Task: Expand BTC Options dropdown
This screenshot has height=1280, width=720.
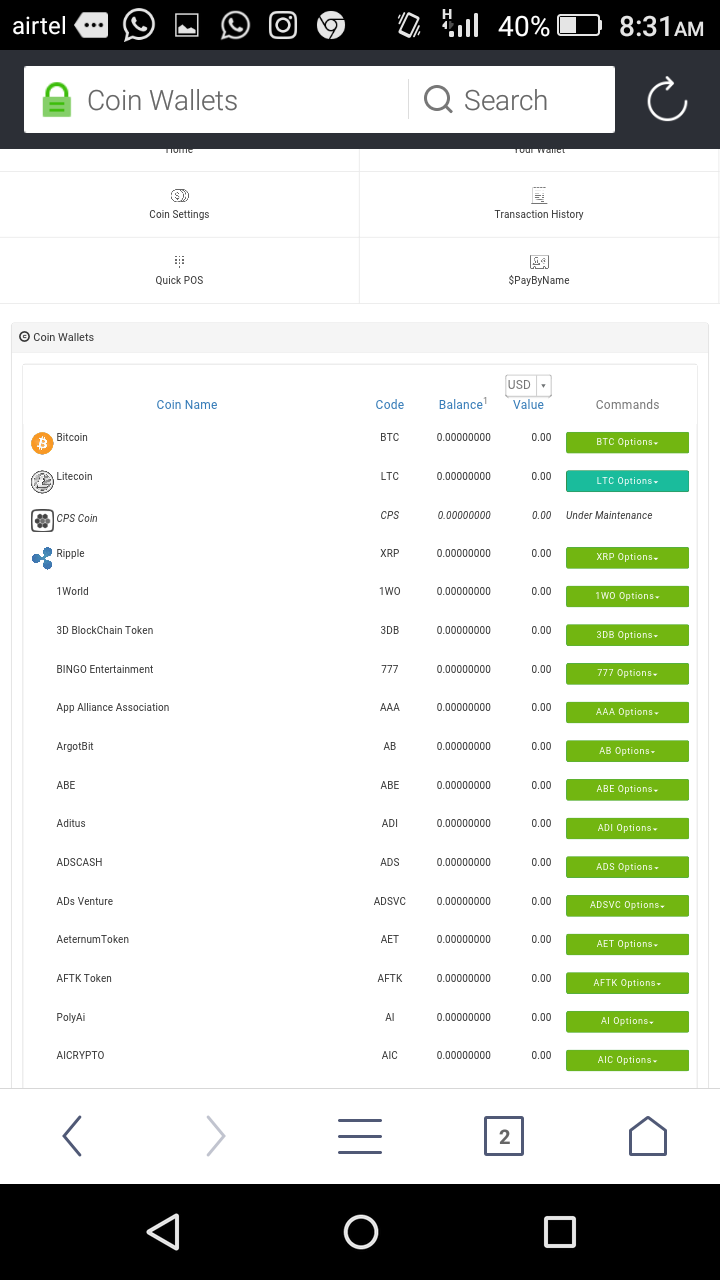Action: pyautogui.click(x=627, y=442)
